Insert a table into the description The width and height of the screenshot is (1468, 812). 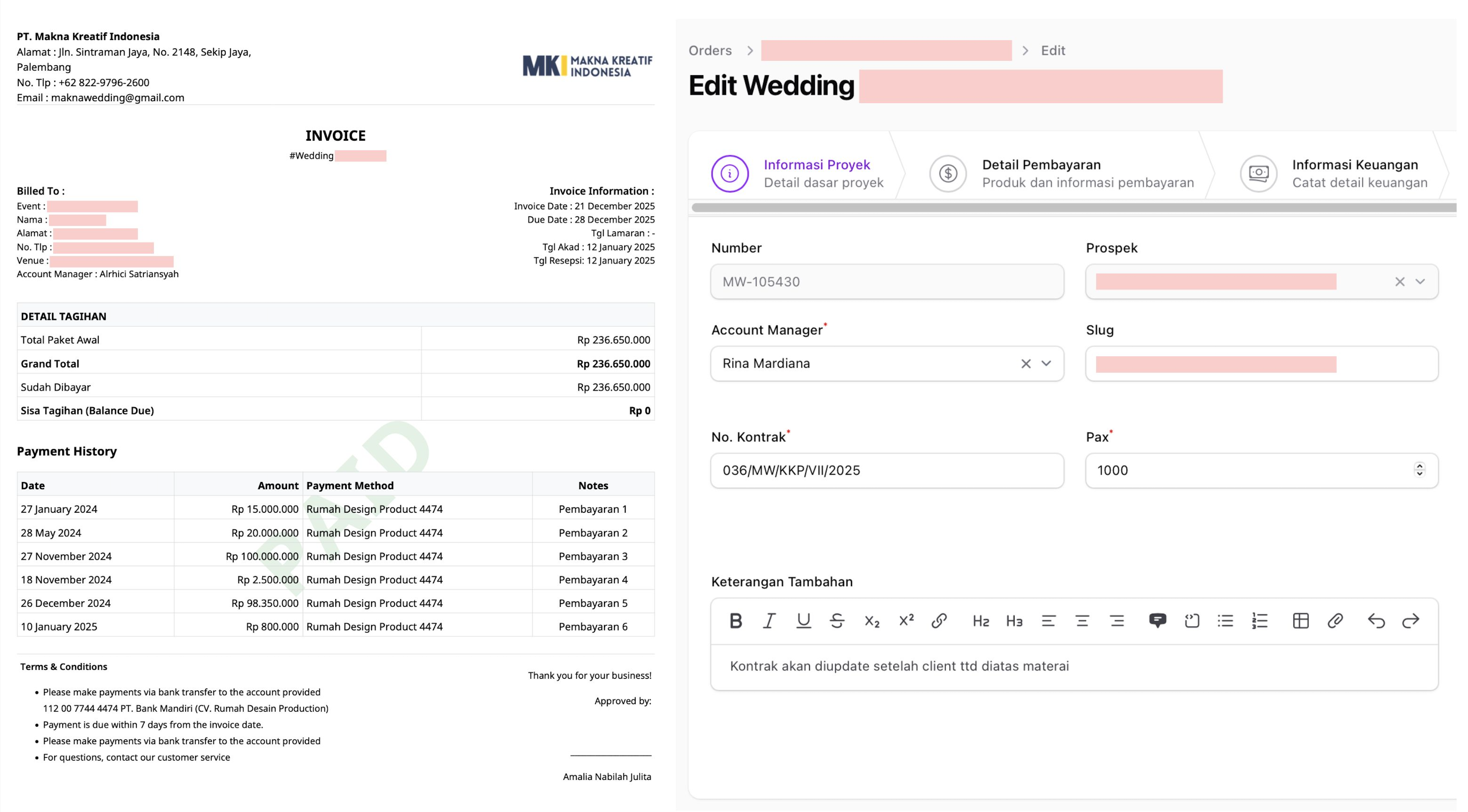tap(1301, 620)
